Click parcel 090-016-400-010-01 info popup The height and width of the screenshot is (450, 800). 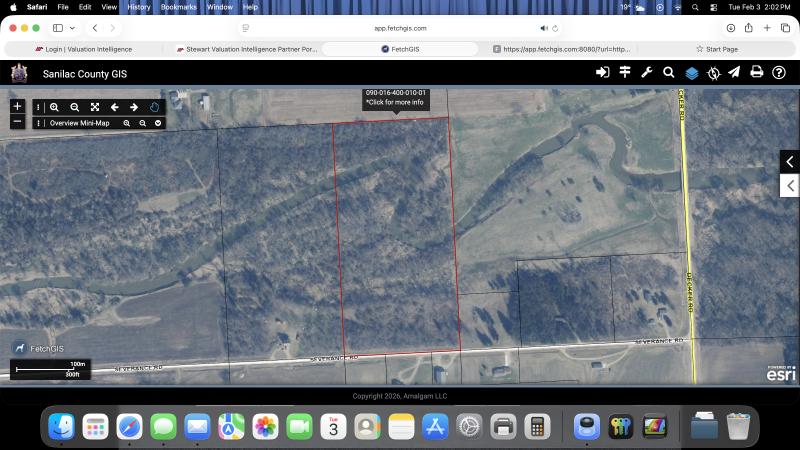395,97
